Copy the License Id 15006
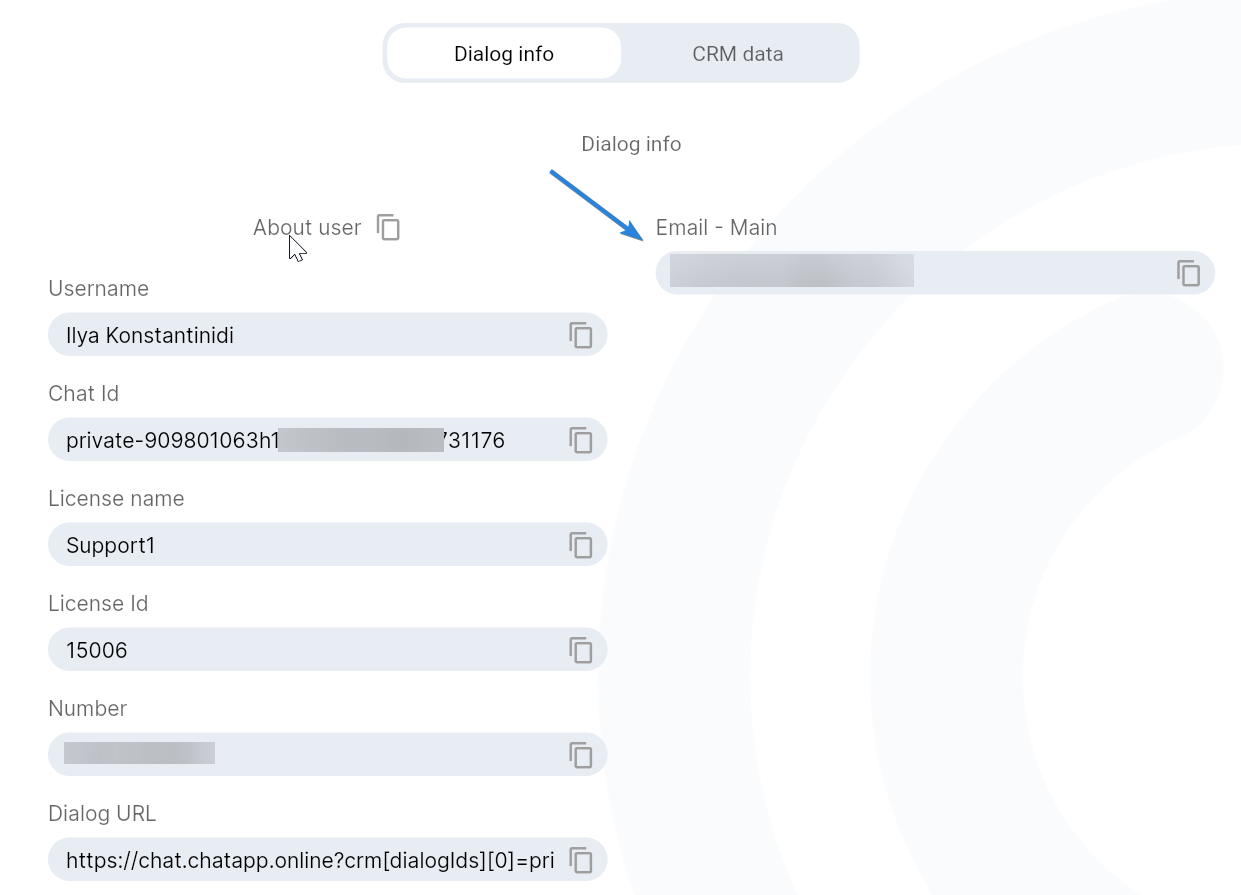1241x895 pixels. (581, 650)
